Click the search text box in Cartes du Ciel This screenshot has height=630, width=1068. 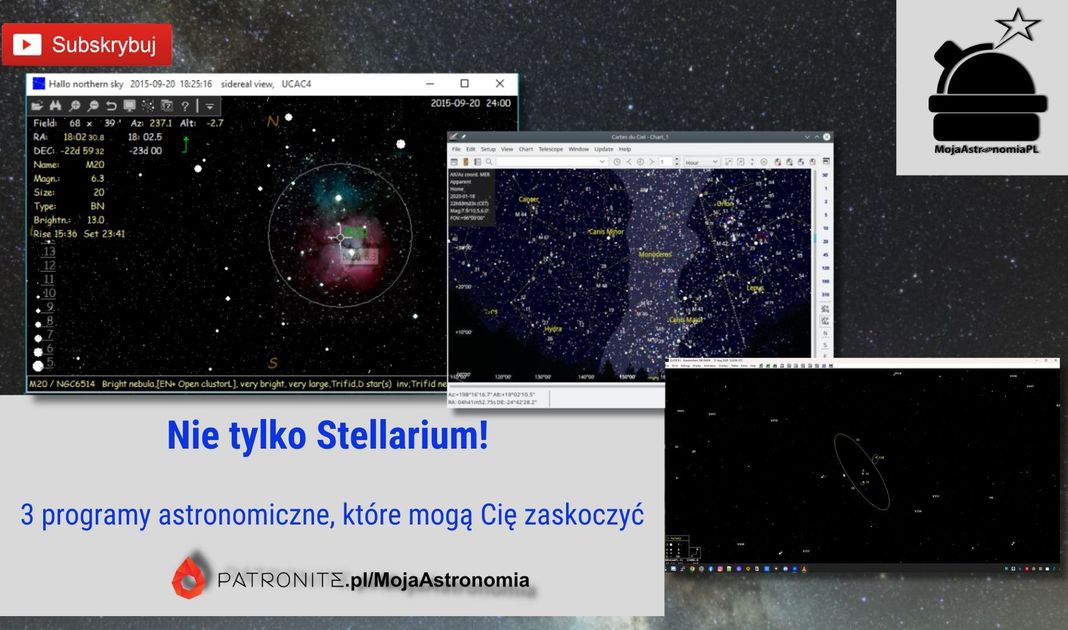pos(552,162)
